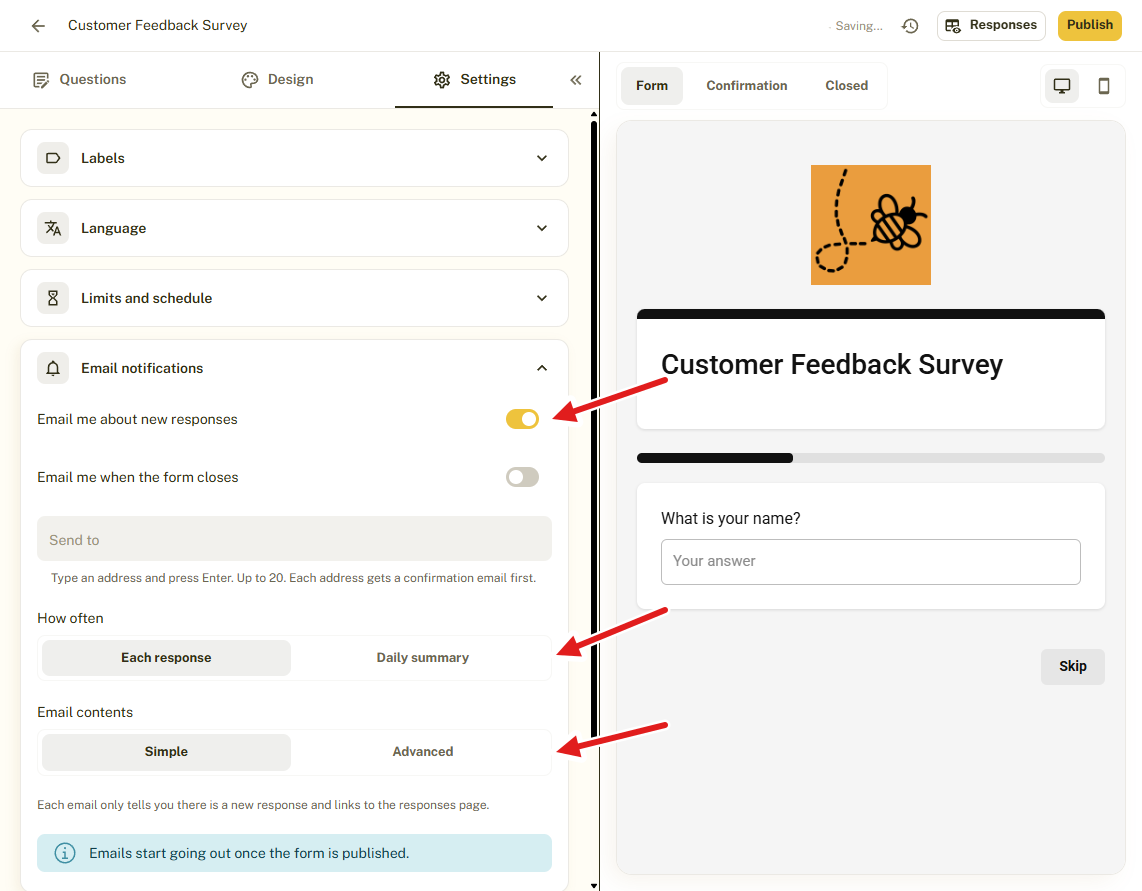Expand Limits and schedule section
The image size is (1142, 891).
click(294, 298)
